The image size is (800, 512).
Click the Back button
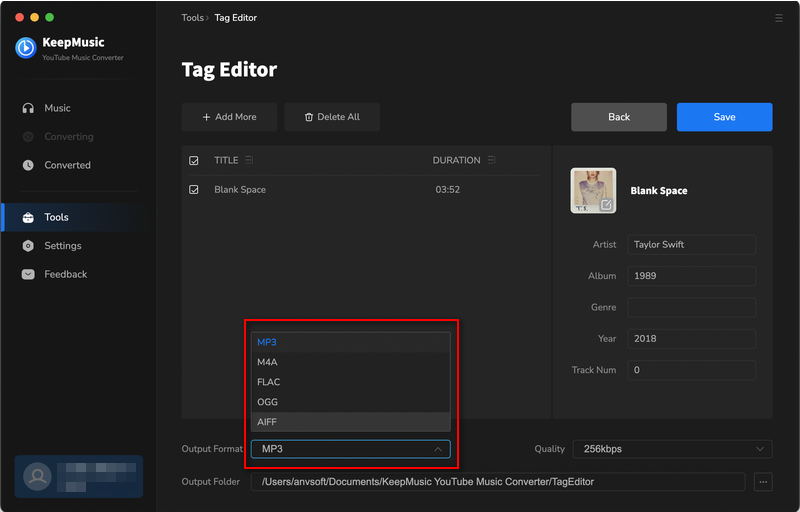[x=619, y=117]
